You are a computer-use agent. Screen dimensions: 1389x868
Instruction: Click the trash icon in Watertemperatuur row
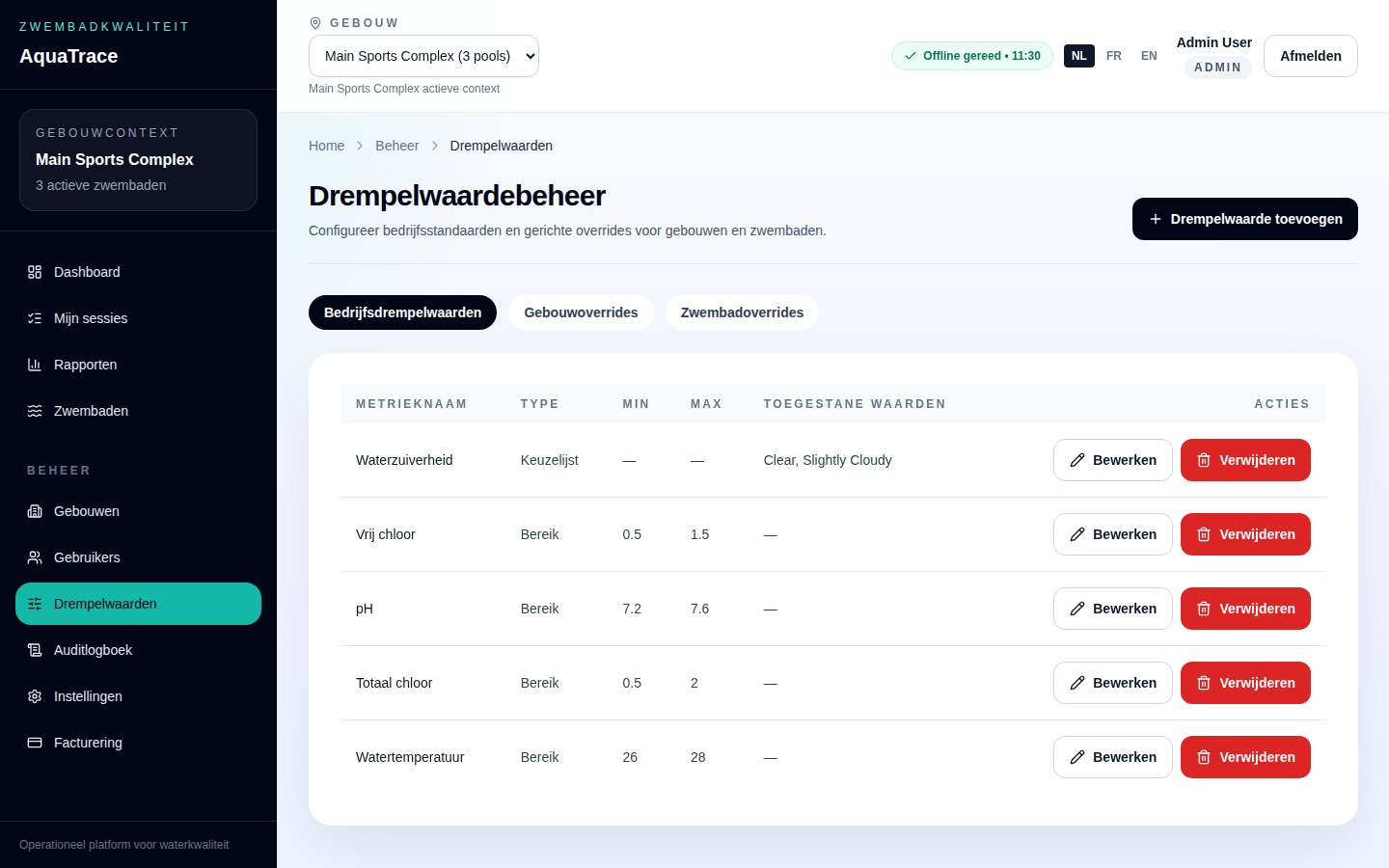click(x=1204, y=757)
